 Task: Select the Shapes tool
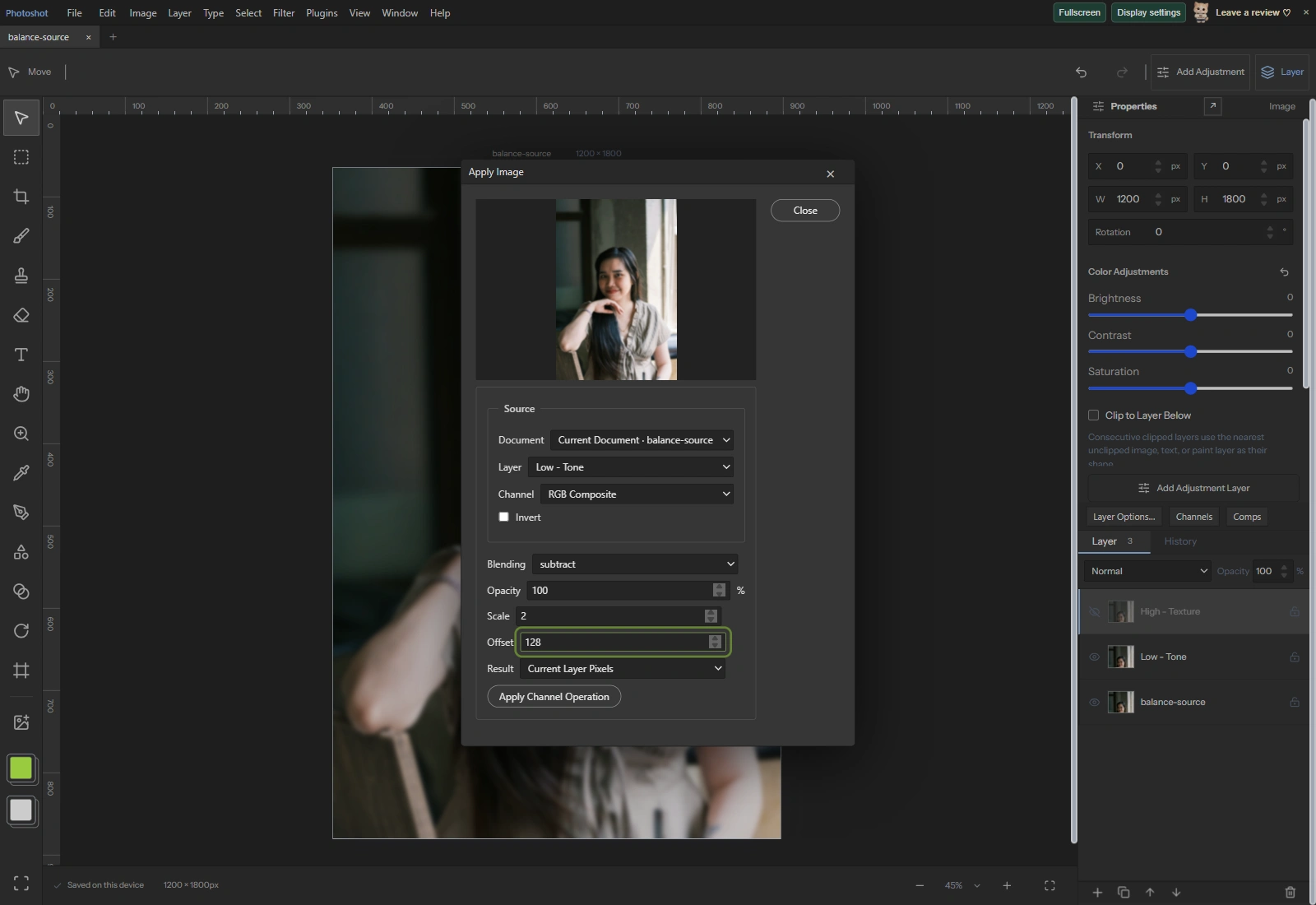click(21, 552)
